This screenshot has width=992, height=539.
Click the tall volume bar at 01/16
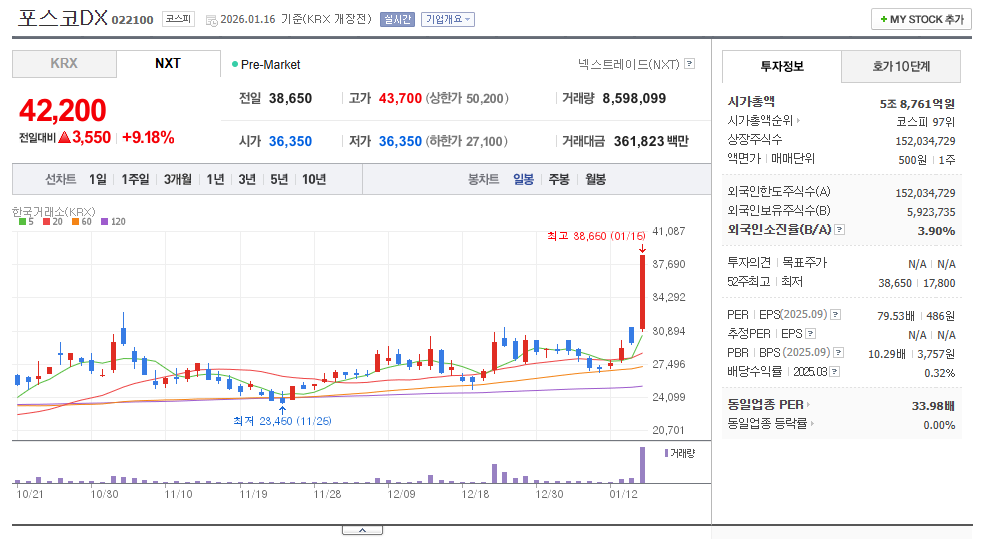point(643,465)
